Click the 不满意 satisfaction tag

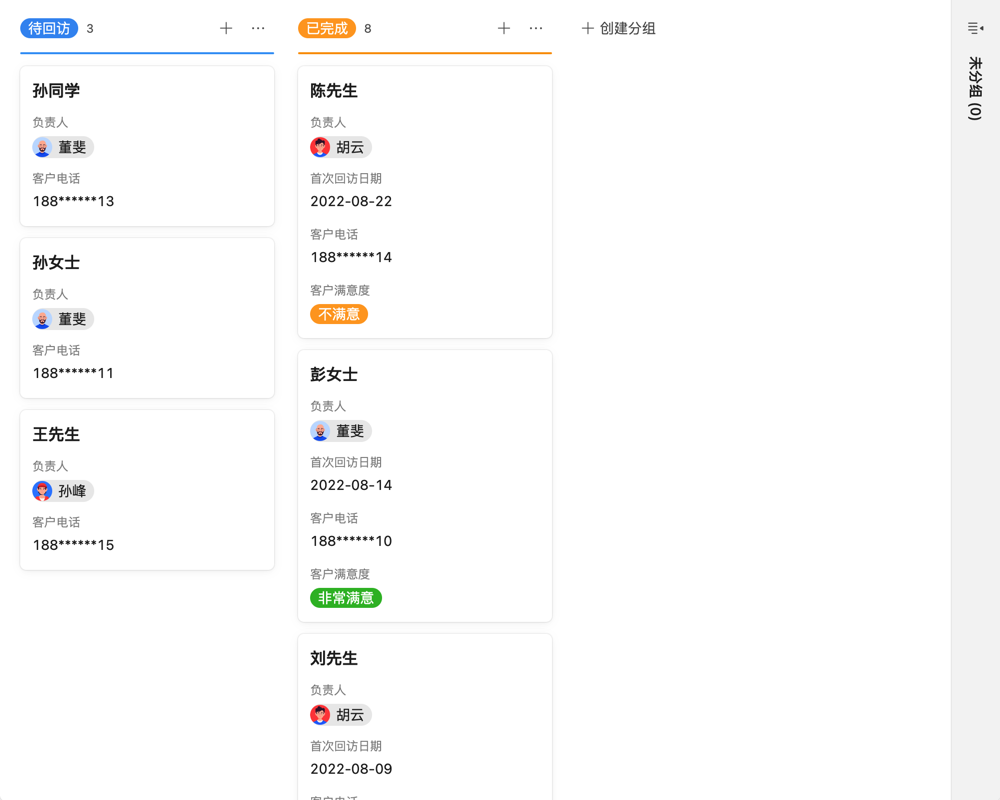[339, 313]
